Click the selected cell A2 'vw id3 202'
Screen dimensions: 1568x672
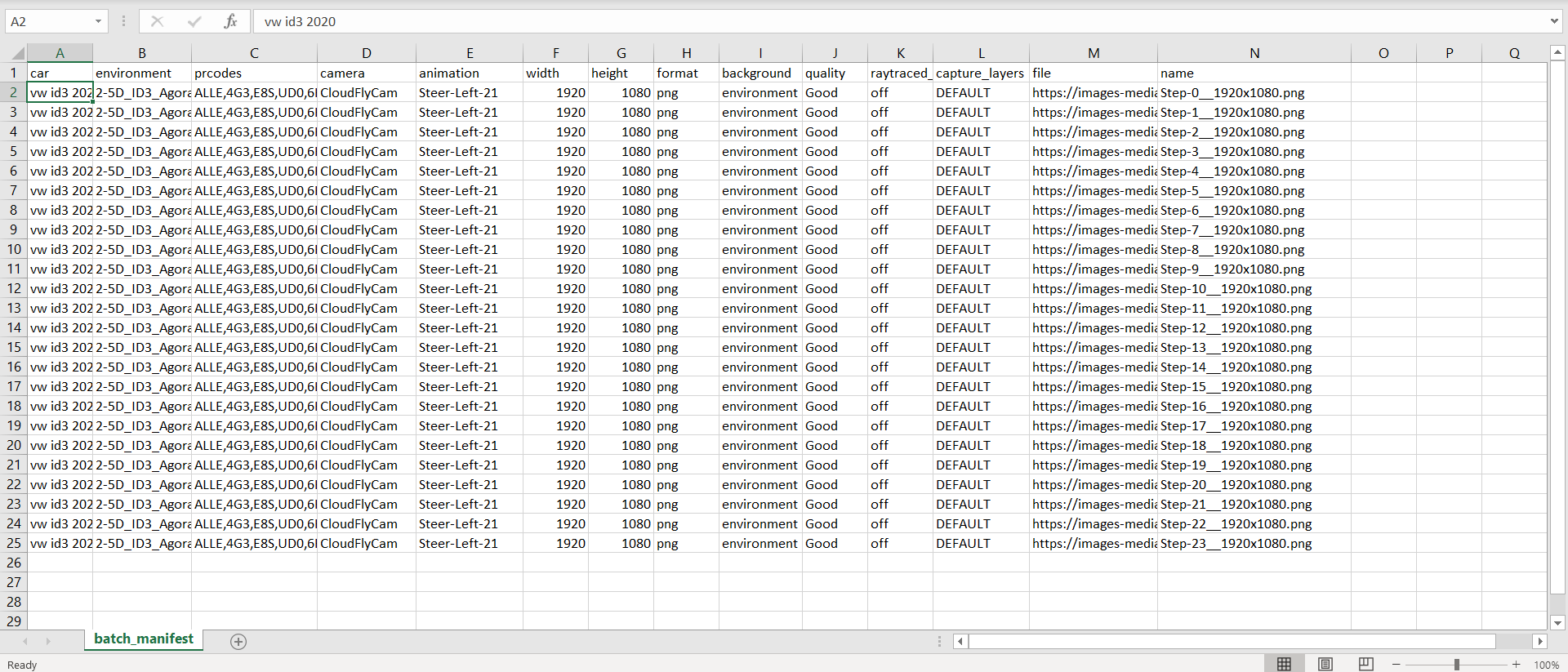(60, 92)
